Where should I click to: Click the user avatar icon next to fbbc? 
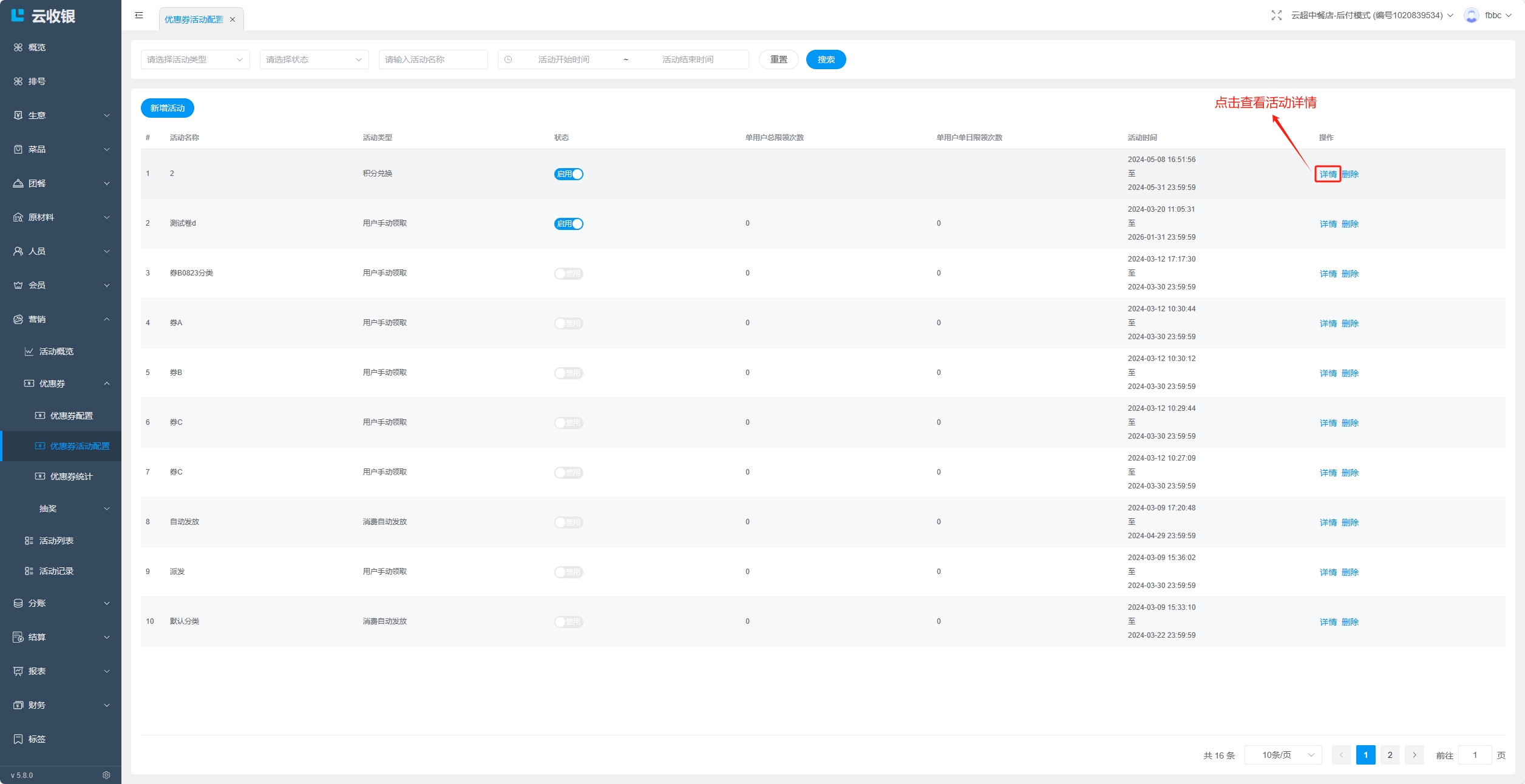[1471, 15]
